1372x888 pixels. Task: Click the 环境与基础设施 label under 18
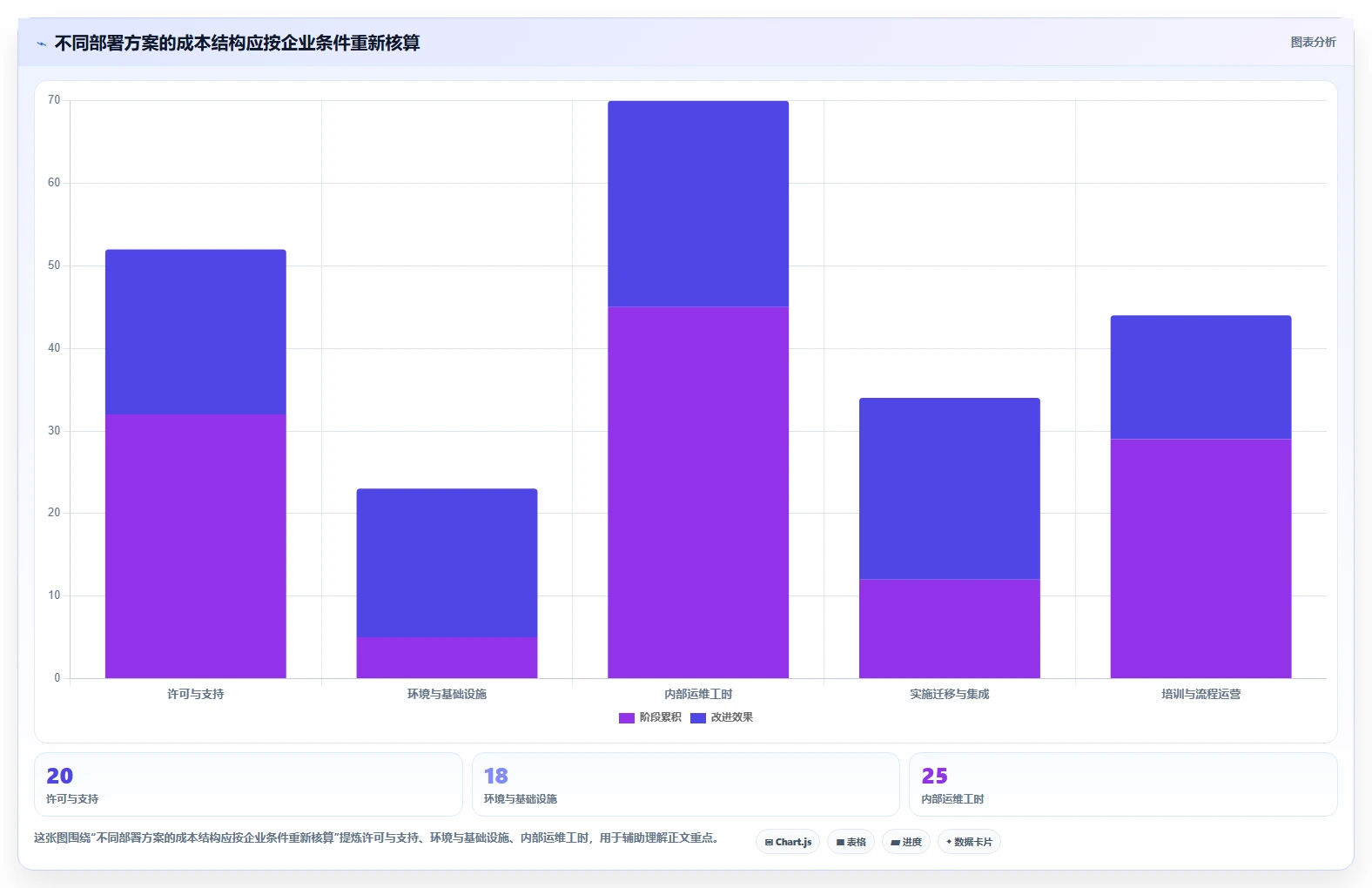[x=521, y=798]
